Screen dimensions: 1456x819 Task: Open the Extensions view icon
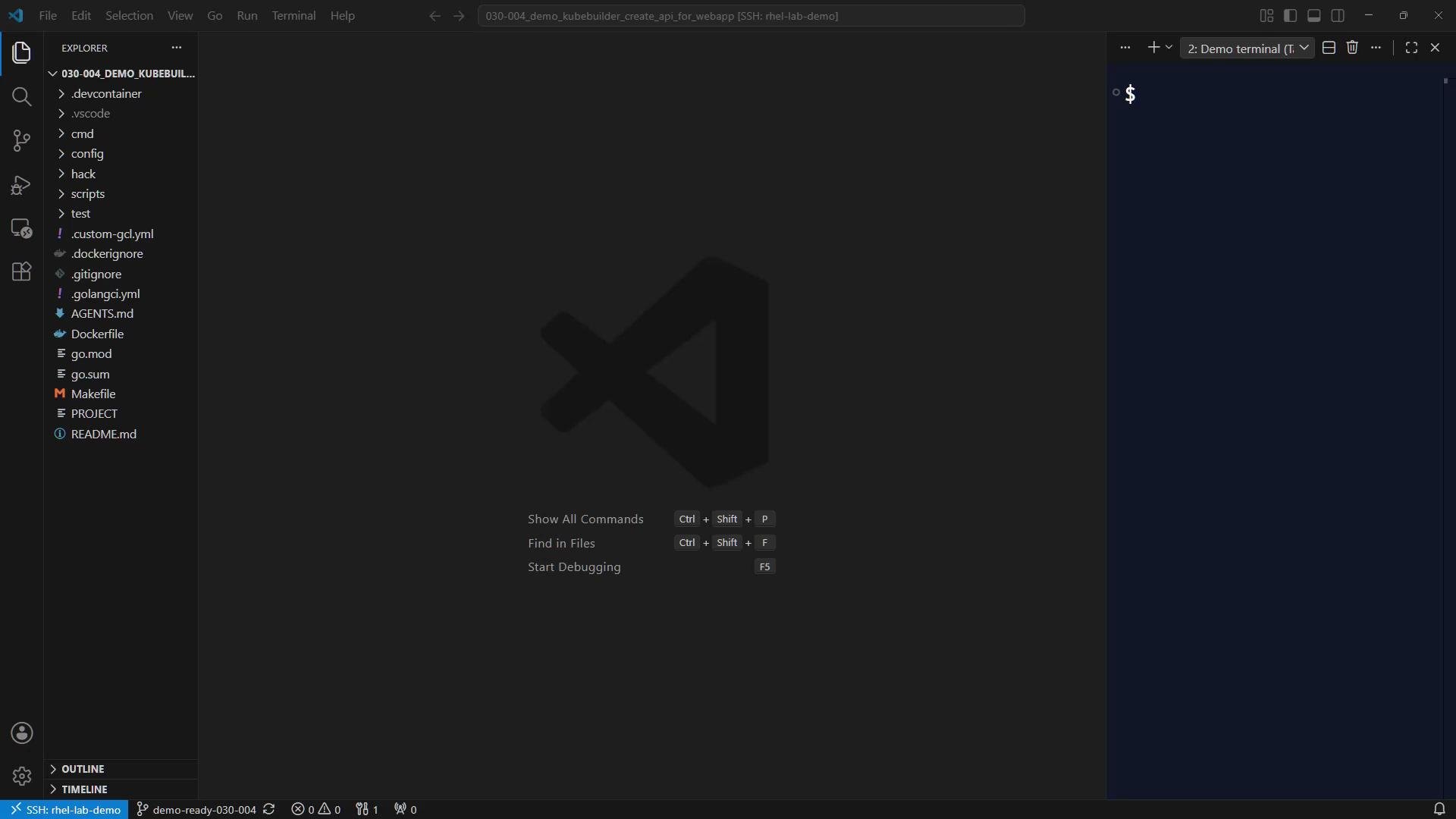tap(21, 271)
